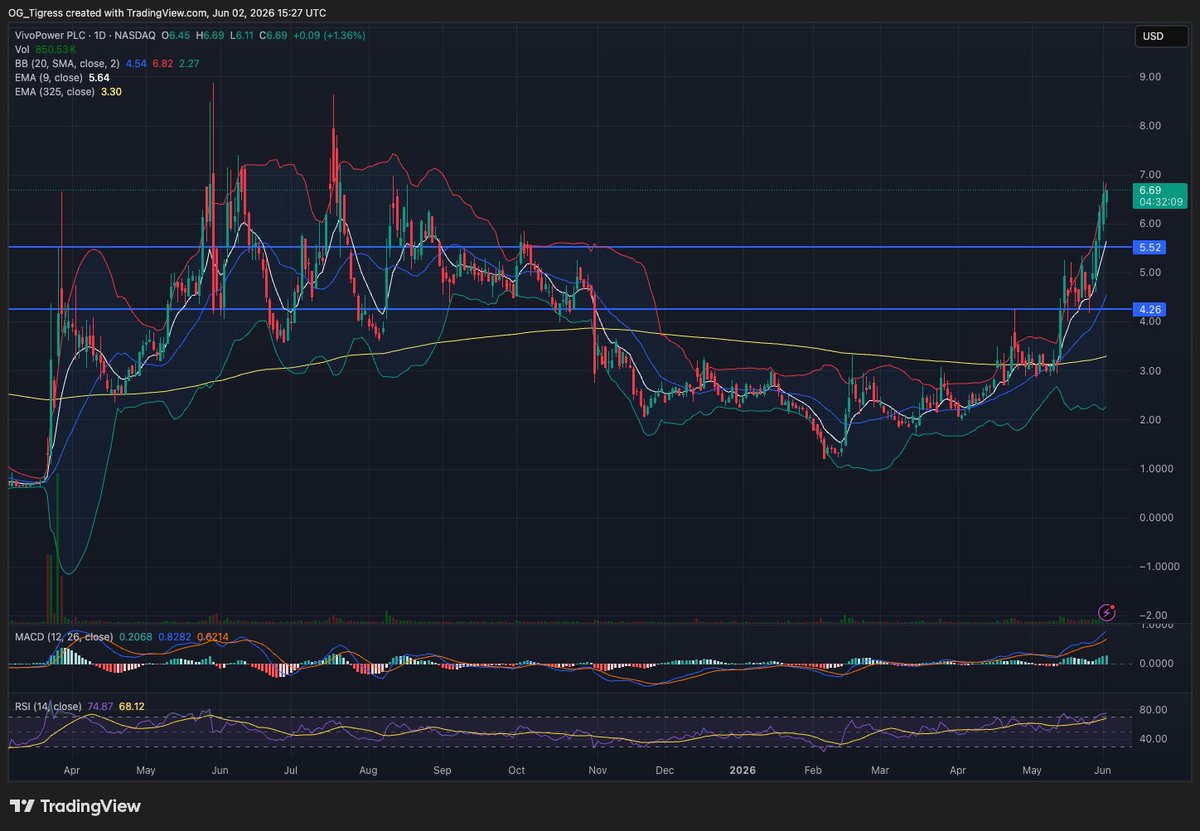Click the orange 0.6214 signal value
The height and width of the screenshot is (831, 1200).
coord(213,636)
